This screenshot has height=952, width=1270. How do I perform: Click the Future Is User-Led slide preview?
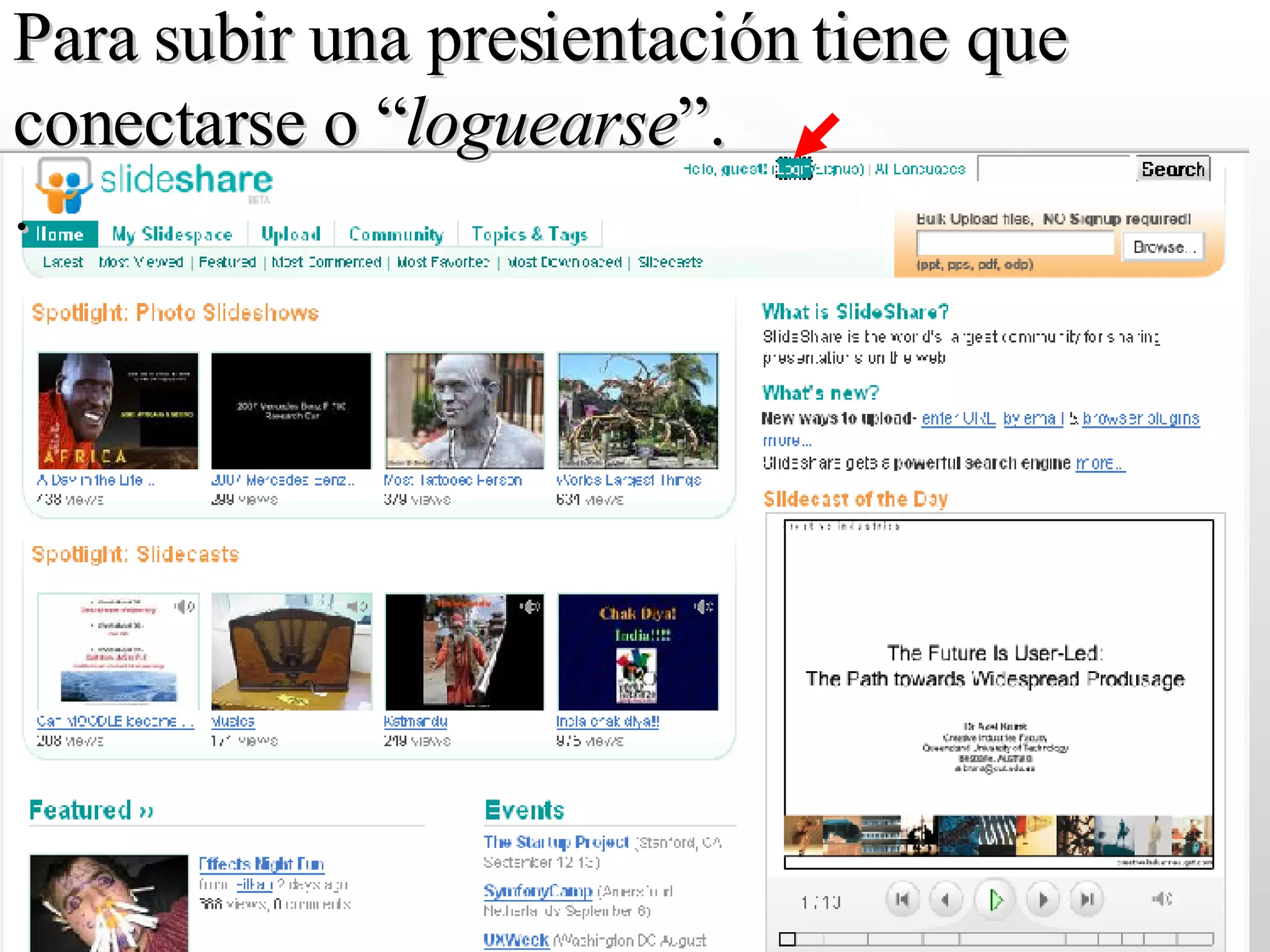tap(998, 694)
